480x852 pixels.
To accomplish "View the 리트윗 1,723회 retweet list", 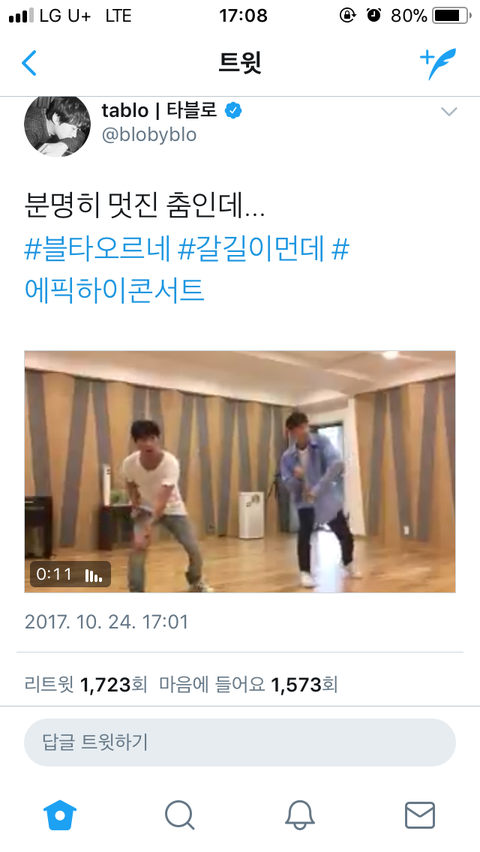I will coord(86,685).
